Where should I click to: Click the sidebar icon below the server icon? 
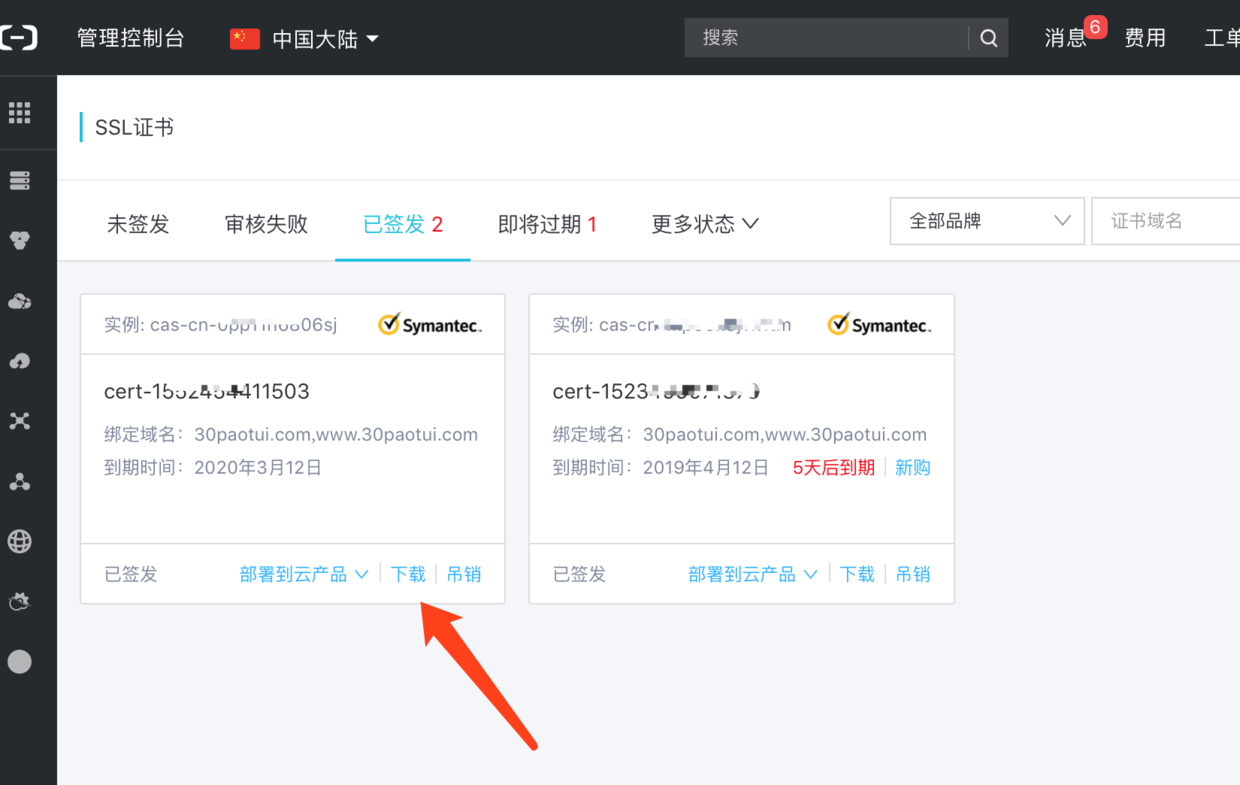click(19, 240)
